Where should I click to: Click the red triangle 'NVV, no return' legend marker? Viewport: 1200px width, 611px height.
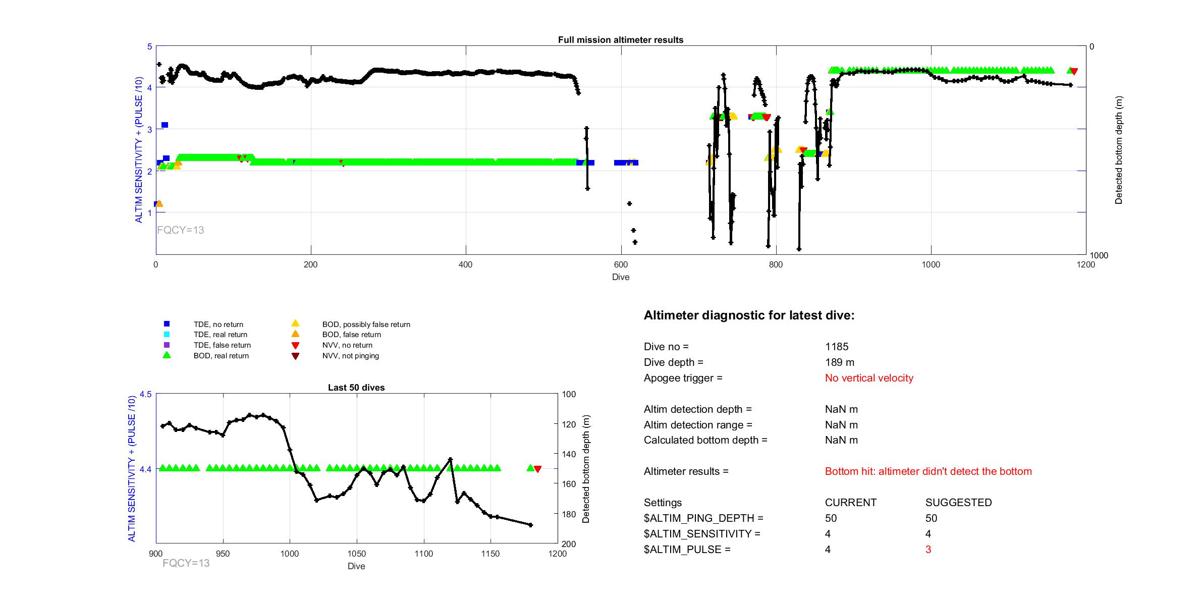[x=295, y=345]
